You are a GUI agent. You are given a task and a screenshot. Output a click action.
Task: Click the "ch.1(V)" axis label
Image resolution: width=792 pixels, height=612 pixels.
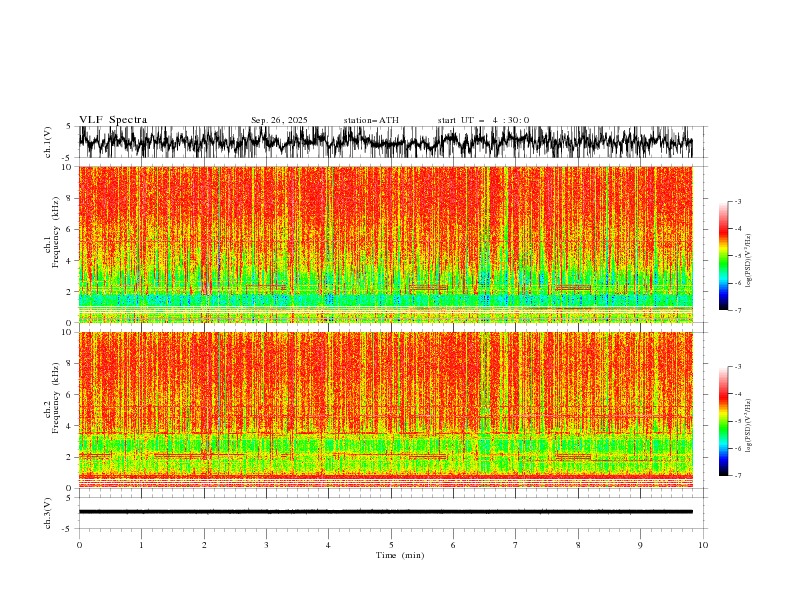48,142
